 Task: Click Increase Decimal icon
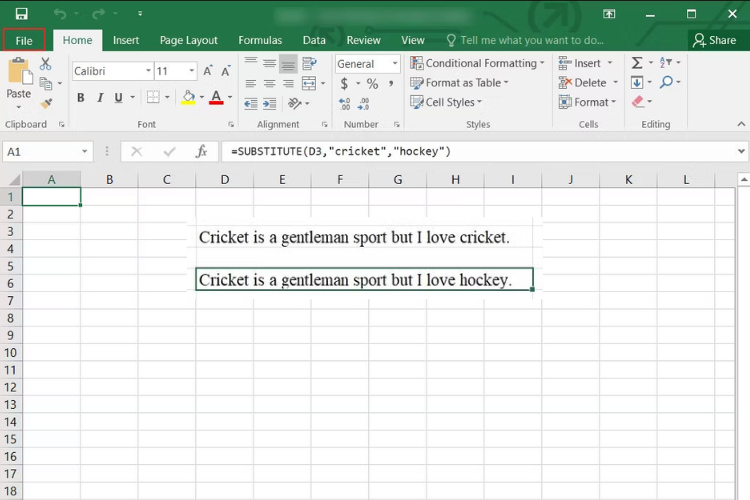pos(344,103)
